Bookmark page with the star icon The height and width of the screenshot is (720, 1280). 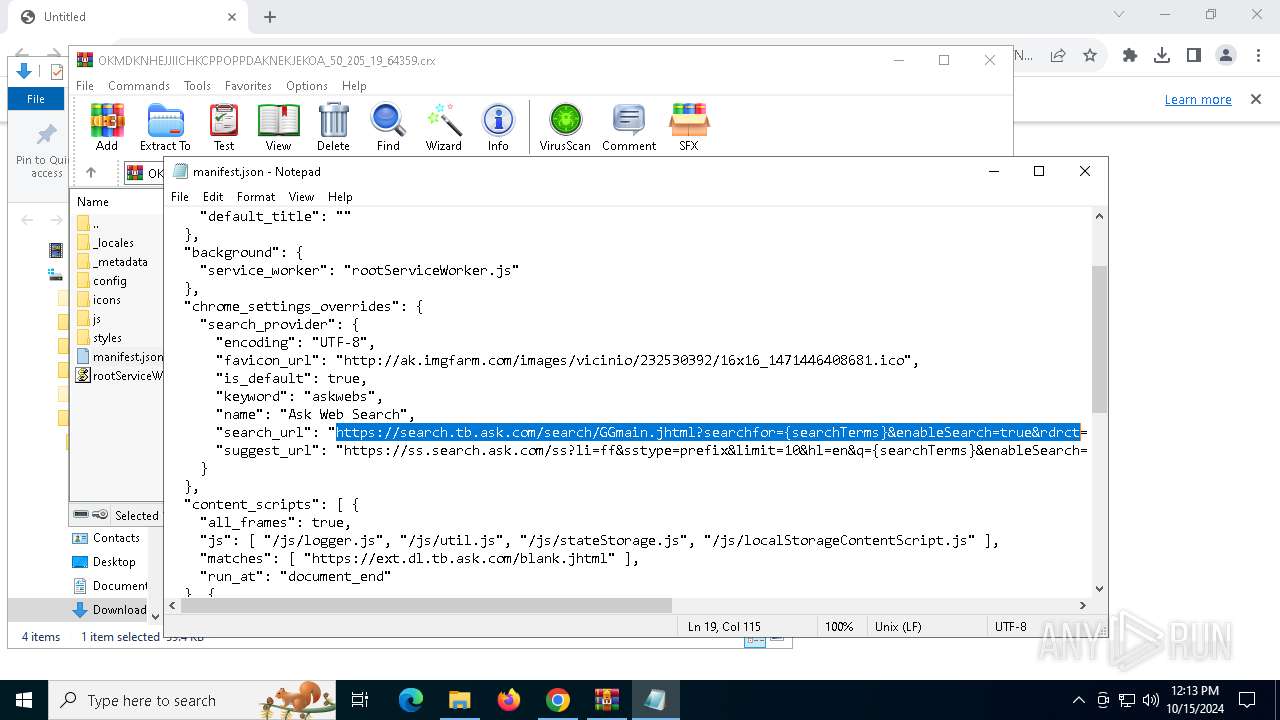click(1090, 56)
